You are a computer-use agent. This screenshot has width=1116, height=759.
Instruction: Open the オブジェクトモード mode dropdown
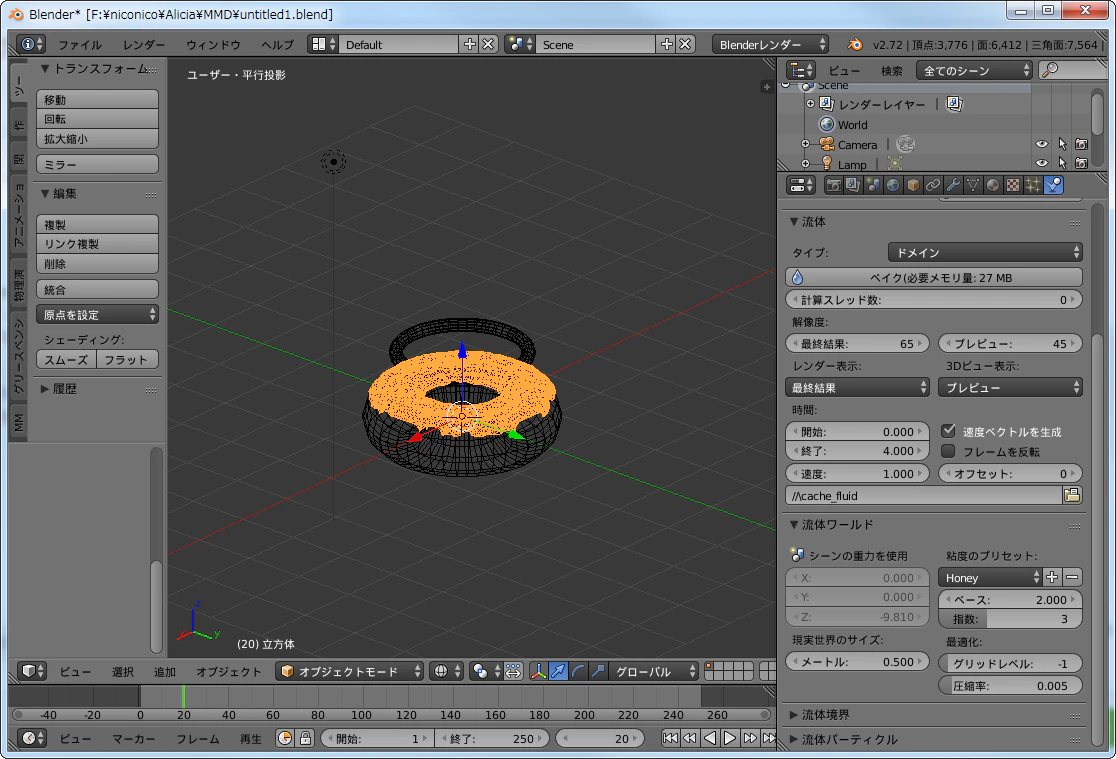coord(349,671)
